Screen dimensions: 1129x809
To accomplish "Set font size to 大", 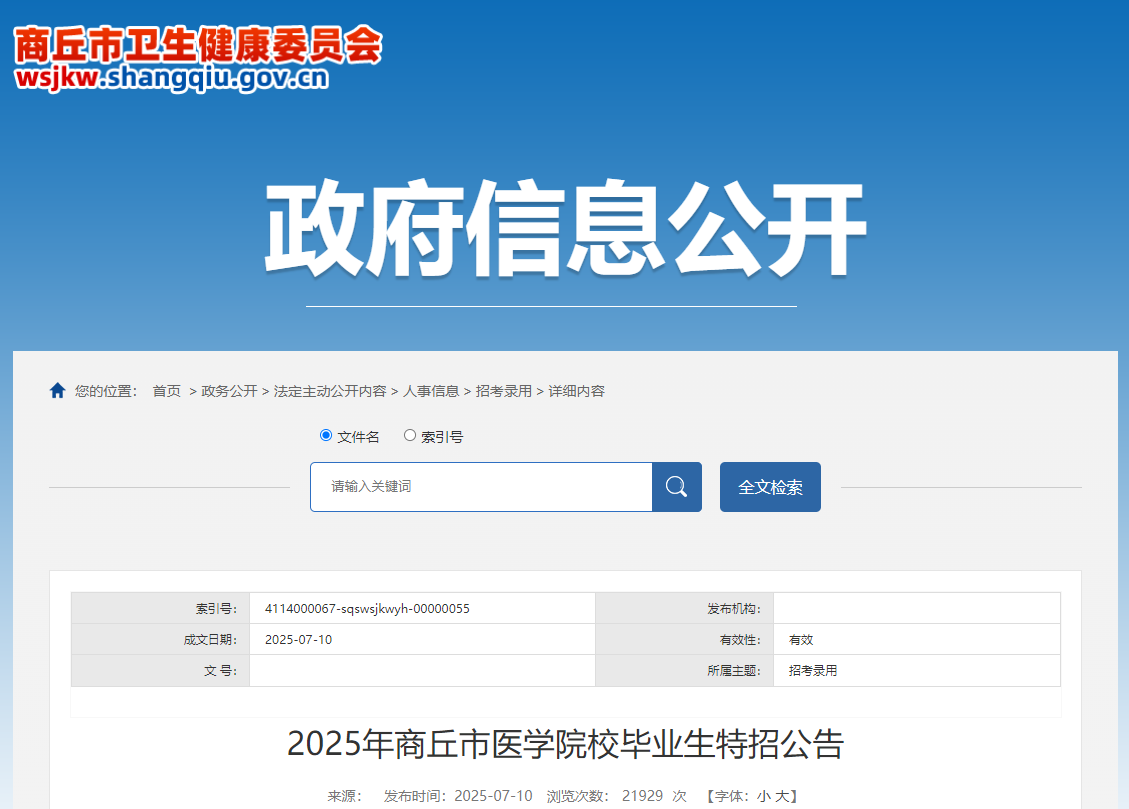I will click(x=781, y=796).
